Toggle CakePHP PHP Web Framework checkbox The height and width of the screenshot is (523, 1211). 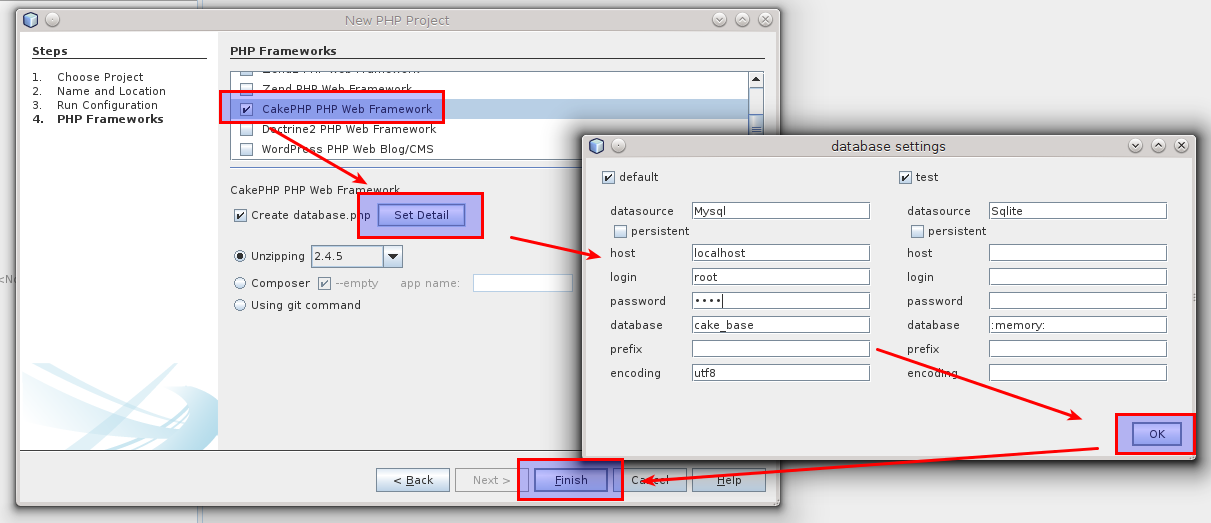(x=246, y=109)
